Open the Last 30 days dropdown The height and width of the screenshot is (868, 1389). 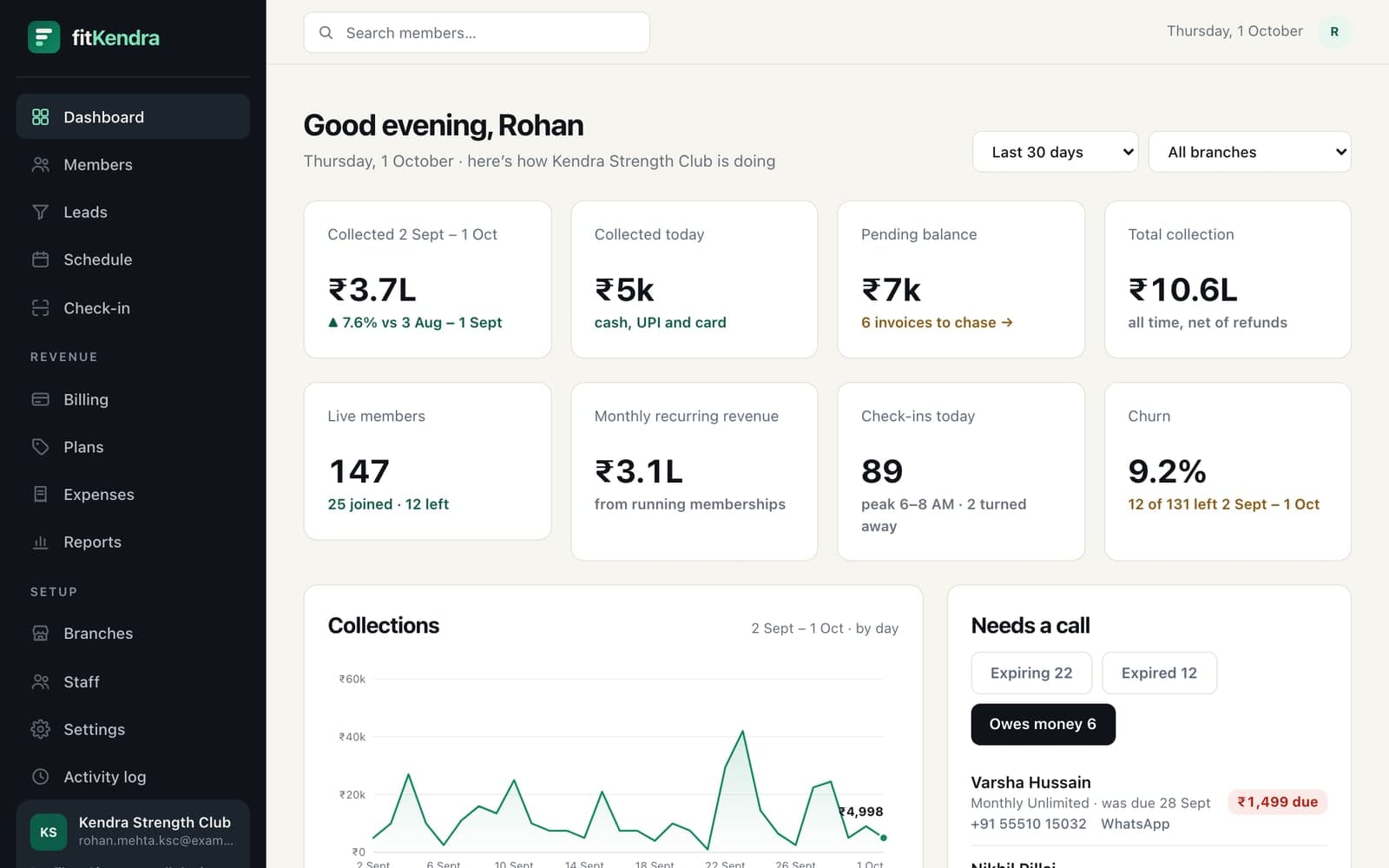(1055, 152)
